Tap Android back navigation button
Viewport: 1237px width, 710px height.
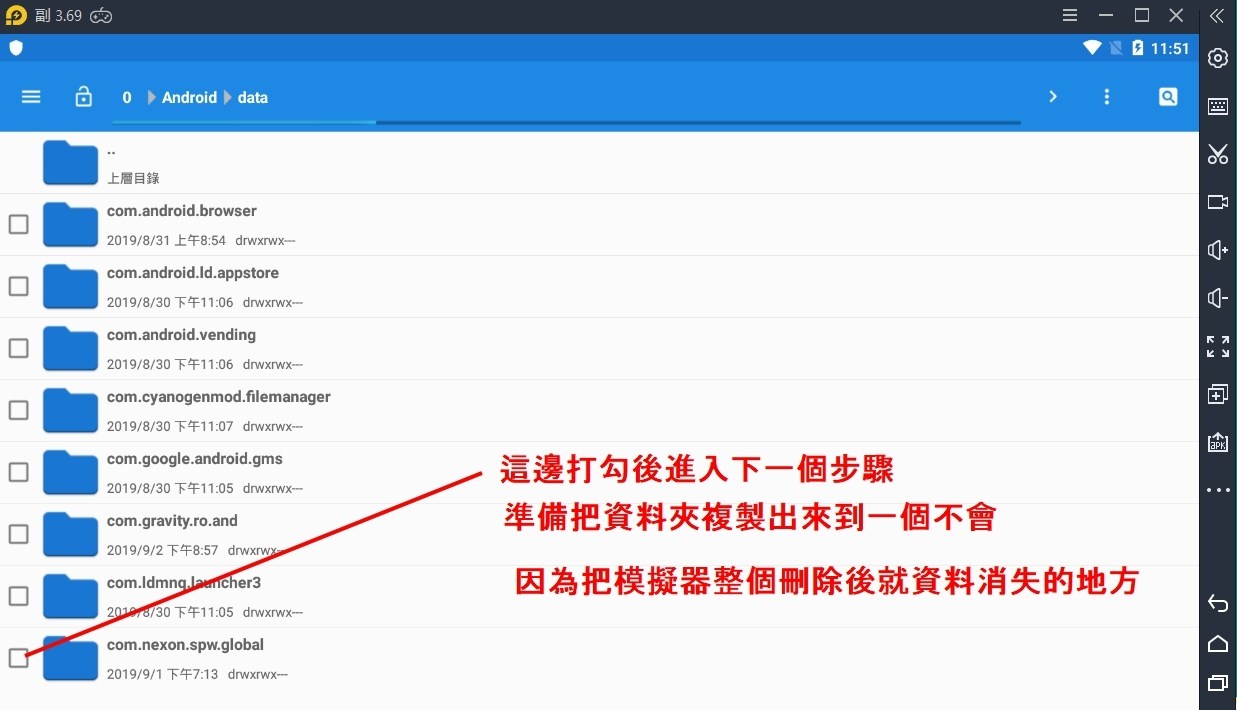[x=1218, y=603]
